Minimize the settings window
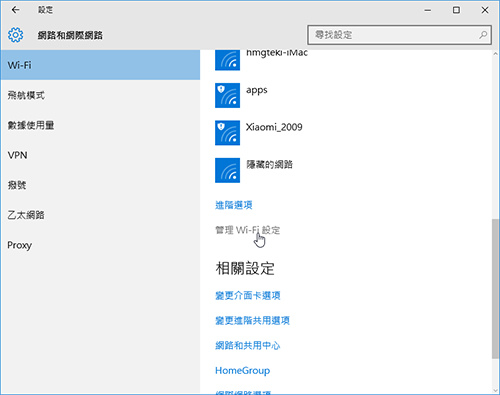The height and width of the screenshot is (395, 500). (428, 10)
